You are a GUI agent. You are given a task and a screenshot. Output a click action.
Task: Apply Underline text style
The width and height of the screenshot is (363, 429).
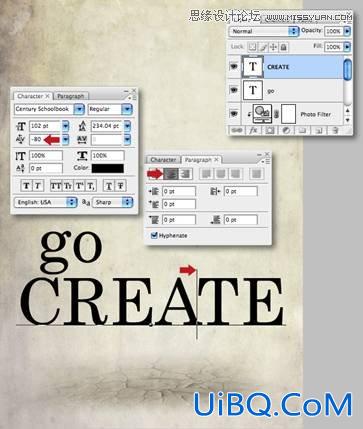point(109,186)
